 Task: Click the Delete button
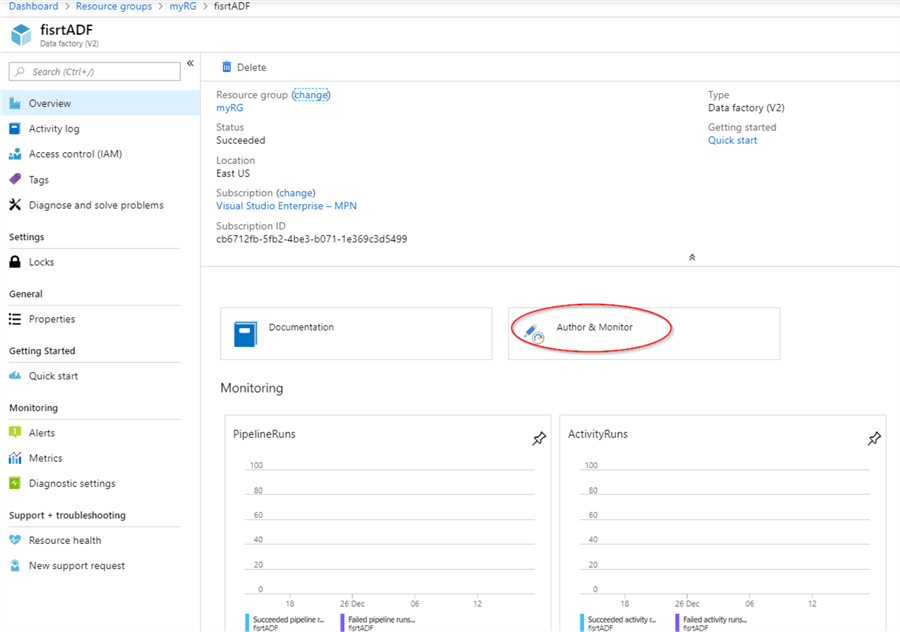point(244,67)
